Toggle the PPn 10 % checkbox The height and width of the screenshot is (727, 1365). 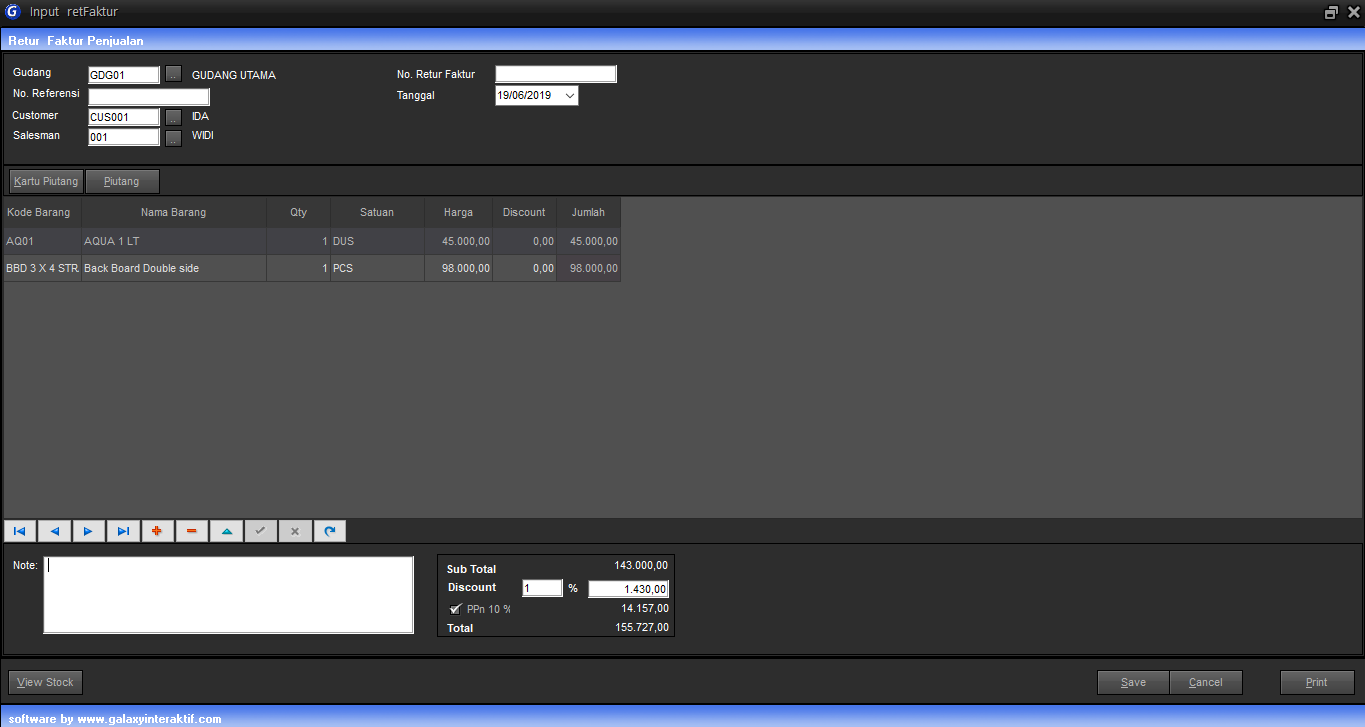455,609
